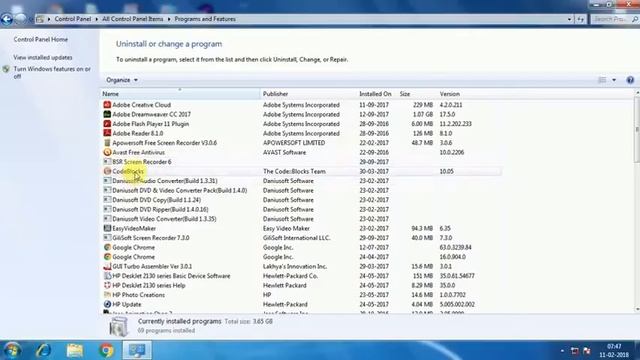Open the Windows Start menu
Image resolution: width=640 pixels, height=360 pixels.
(12, 350)
